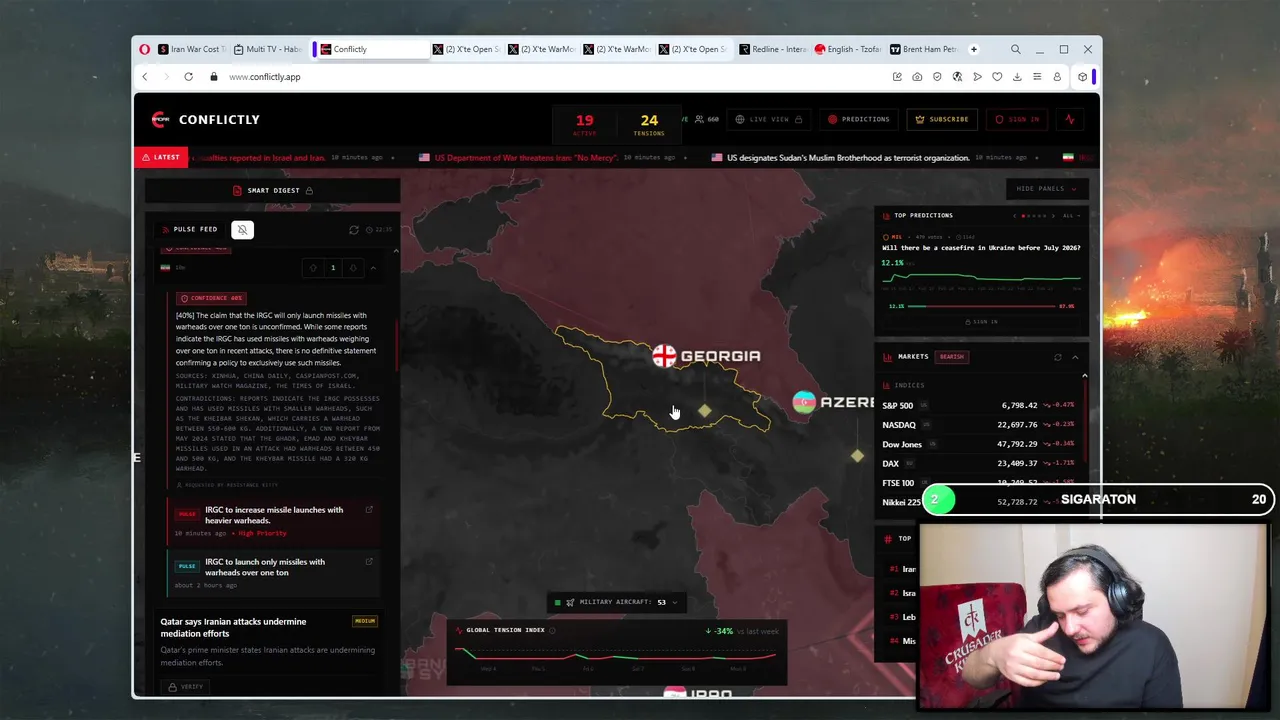Click the browser snapshot camera icon
The width and height of the screenshot is (1280, 720).
917,77
